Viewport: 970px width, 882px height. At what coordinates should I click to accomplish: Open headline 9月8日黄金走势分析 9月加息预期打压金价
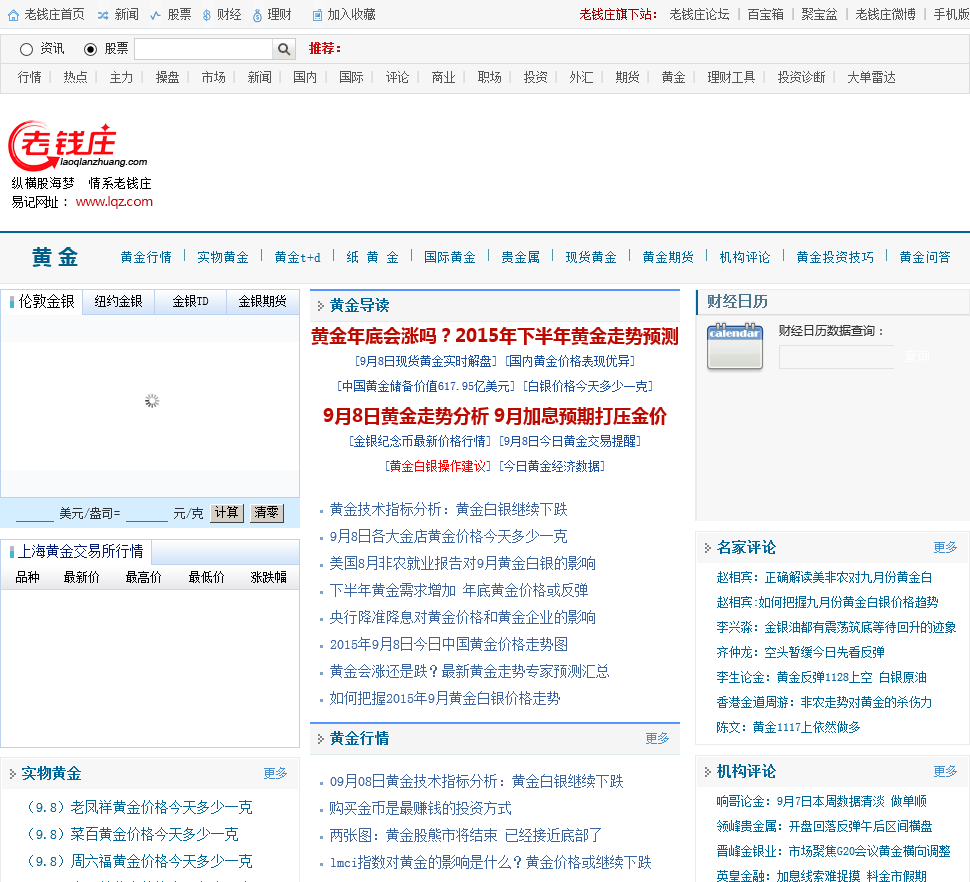(494, 416)
